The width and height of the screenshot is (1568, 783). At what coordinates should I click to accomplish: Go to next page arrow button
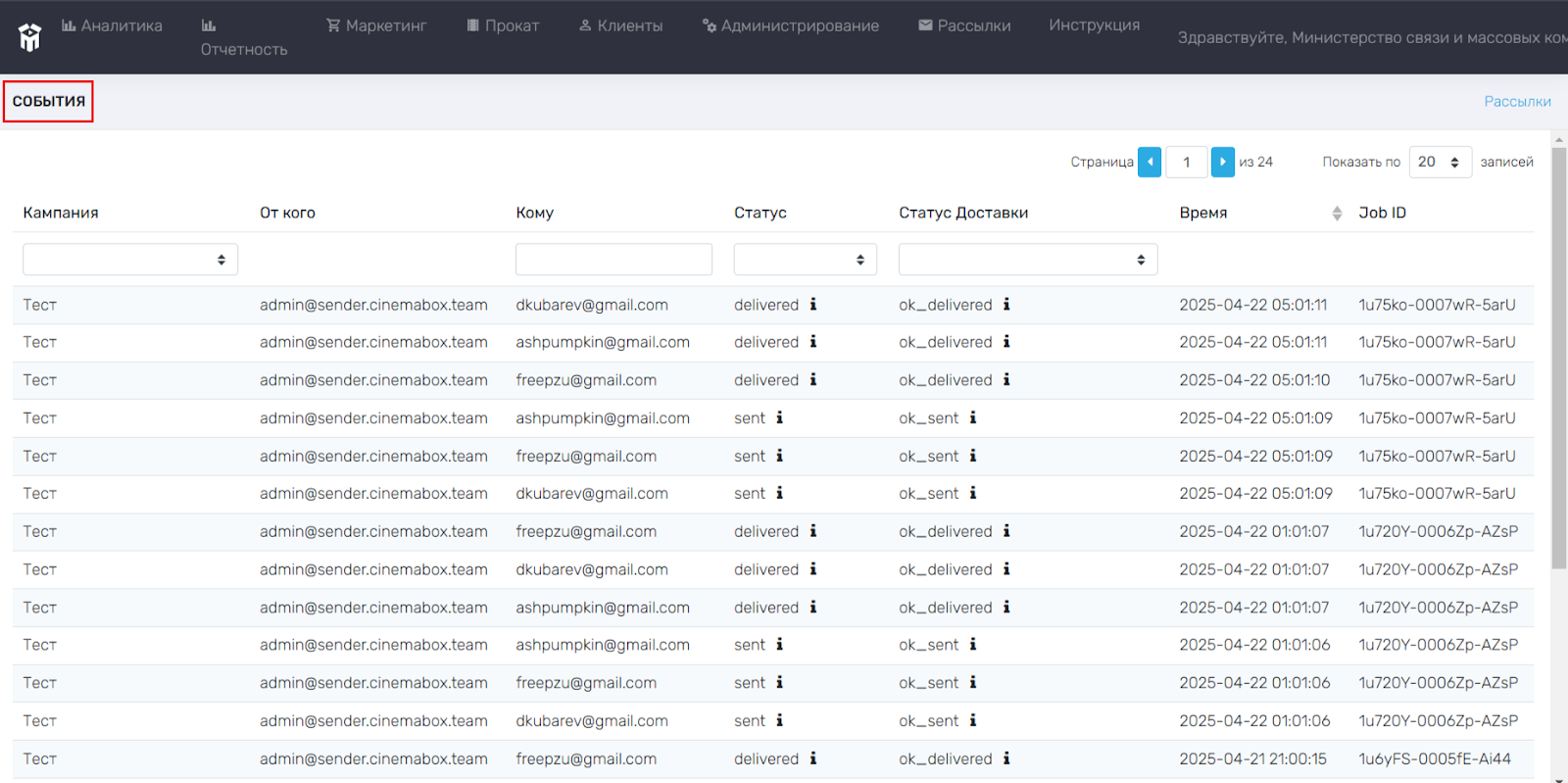coord(1222,162)
